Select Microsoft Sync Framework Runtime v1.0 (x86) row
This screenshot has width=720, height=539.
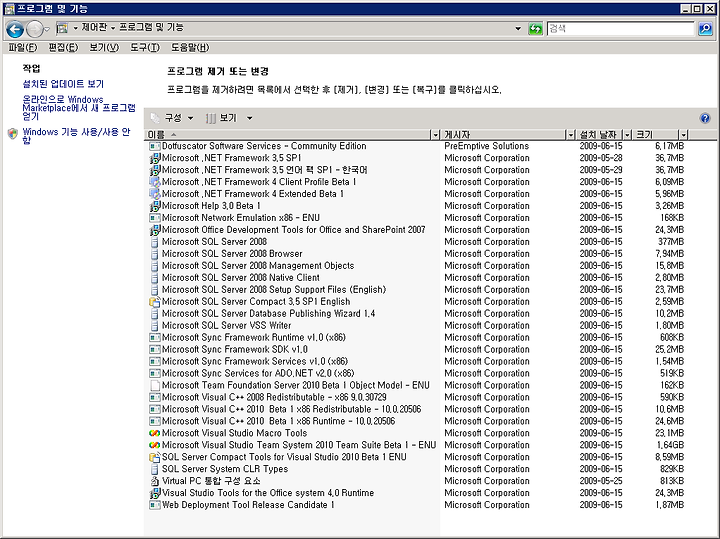tap(416, 337)
